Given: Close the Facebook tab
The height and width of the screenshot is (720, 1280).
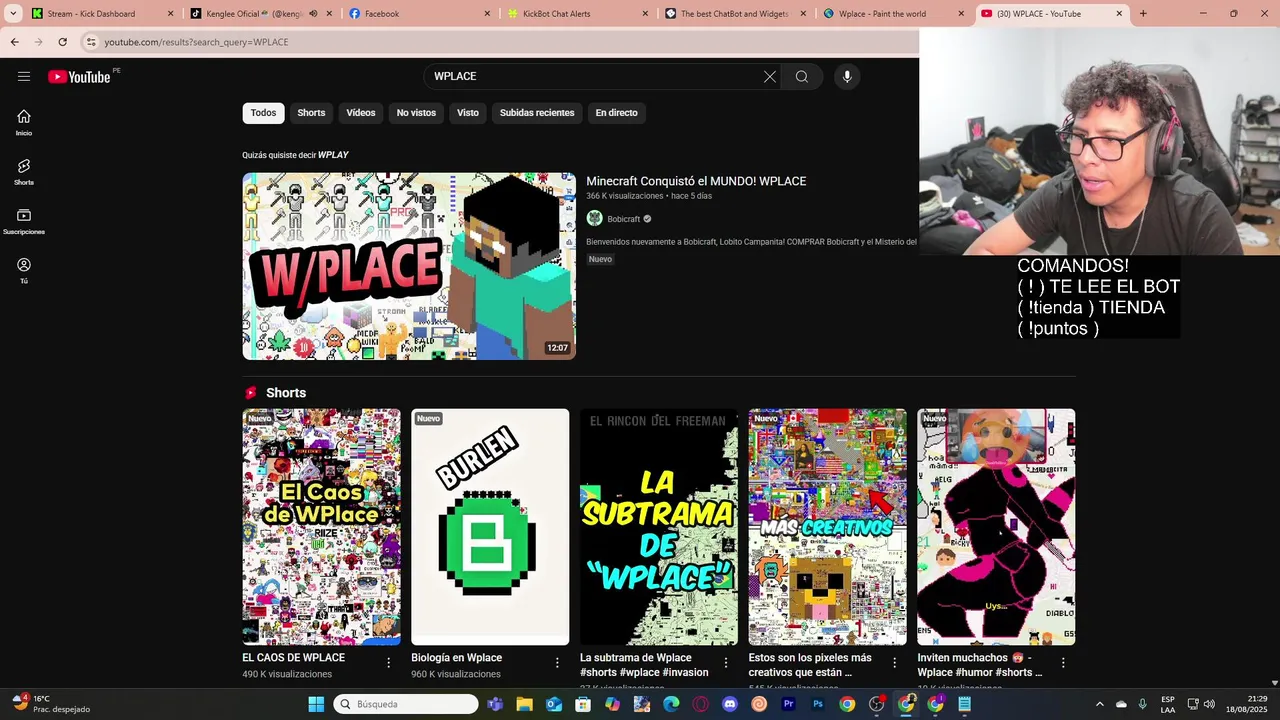Looking at the screenshot, I should [x=487, y=14].
